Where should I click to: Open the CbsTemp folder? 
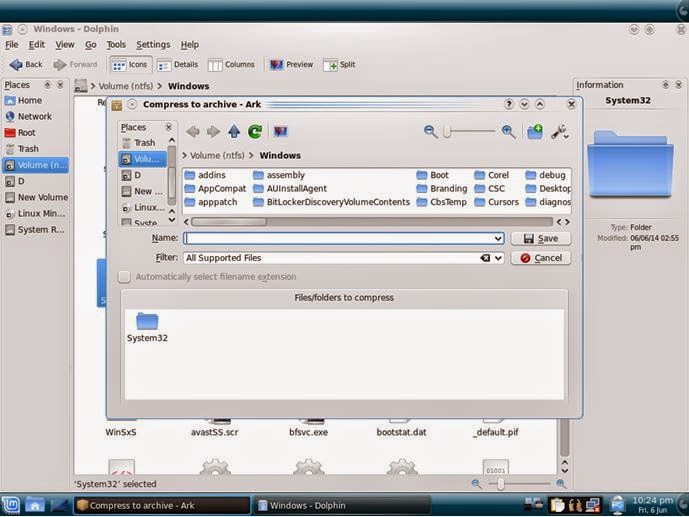[x=442, y=202]
